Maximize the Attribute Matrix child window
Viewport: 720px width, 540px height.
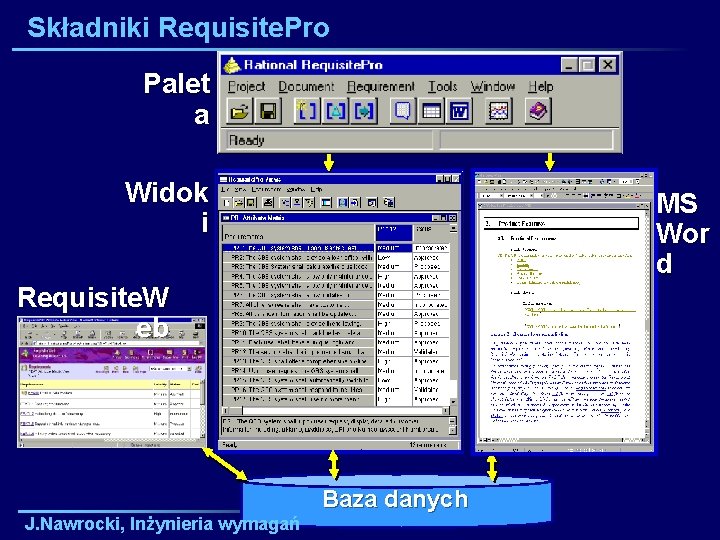pyautogui.click(x=444, y=218)
